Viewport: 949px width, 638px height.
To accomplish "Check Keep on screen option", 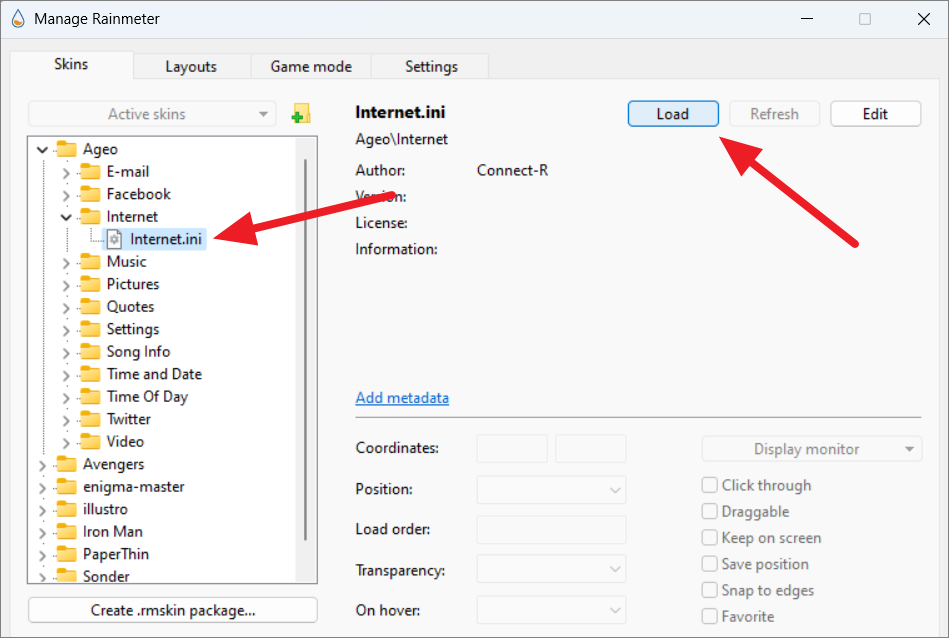I will [709, 538].
